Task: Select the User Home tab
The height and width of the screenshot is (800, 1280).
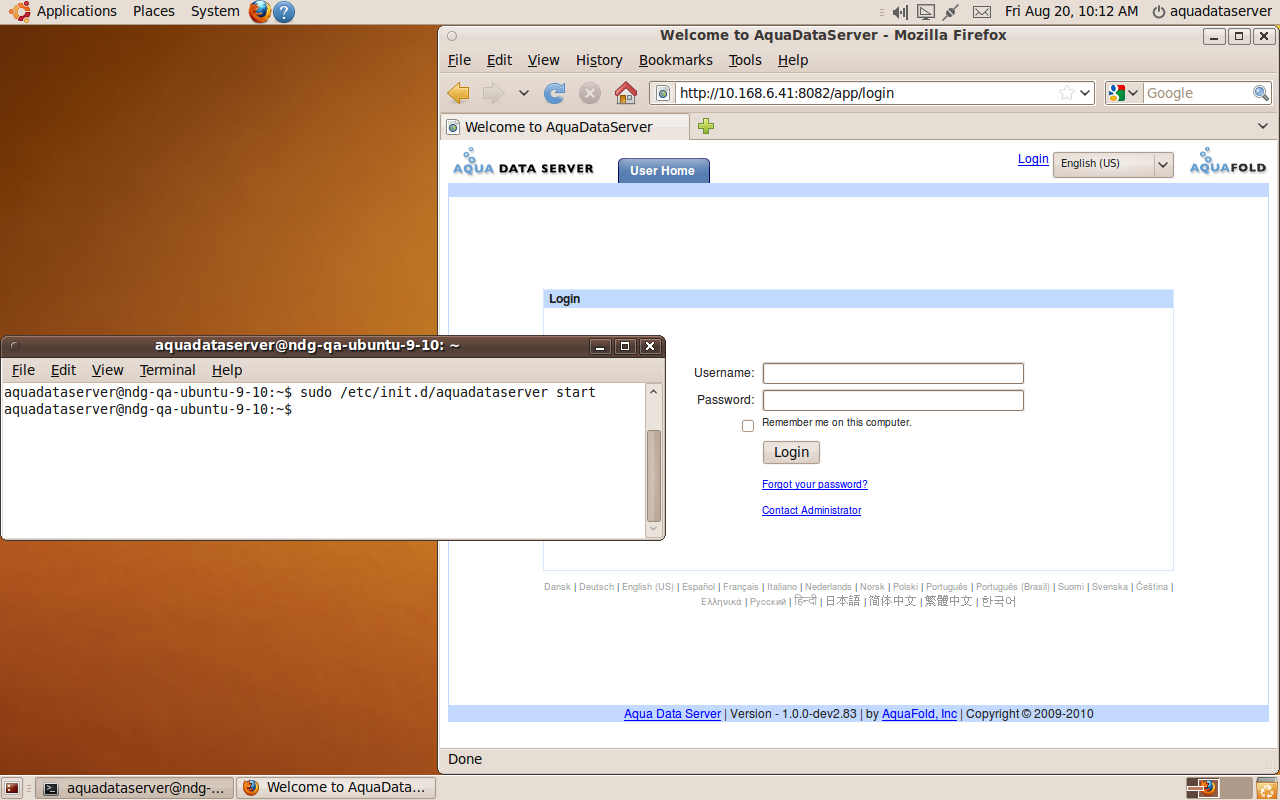Action: 663,171
